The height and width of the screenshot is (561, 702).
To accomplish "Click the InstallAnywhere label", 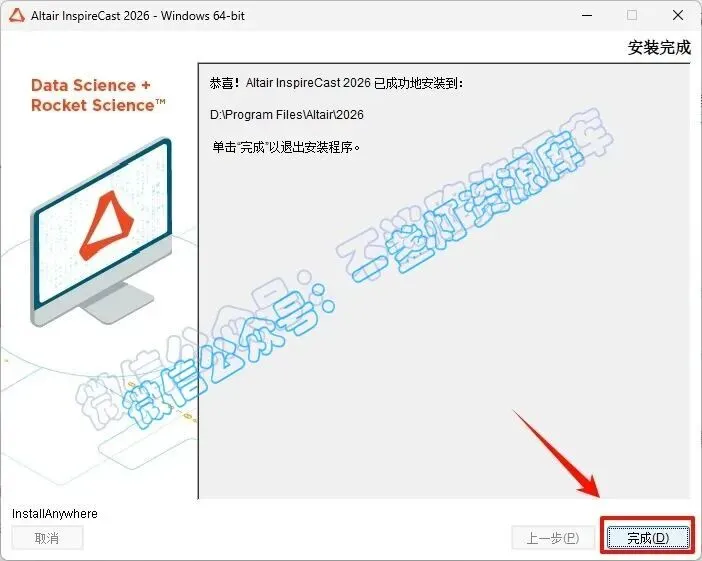I will click(55, 514).
